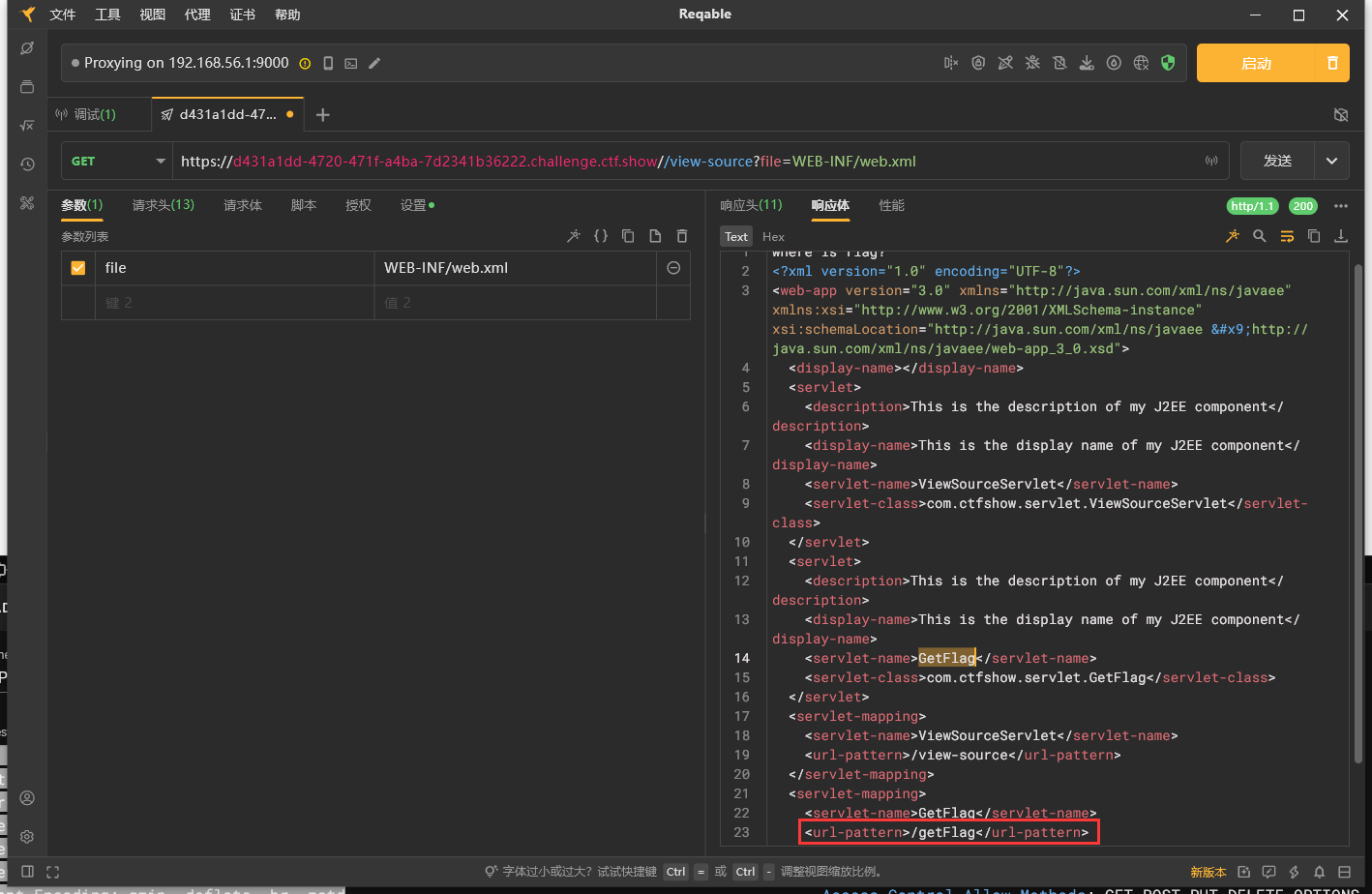Viewport: 1372px width, 894px height.
Task: Open the GET method dropdown
Action: [x=117, y=161]
